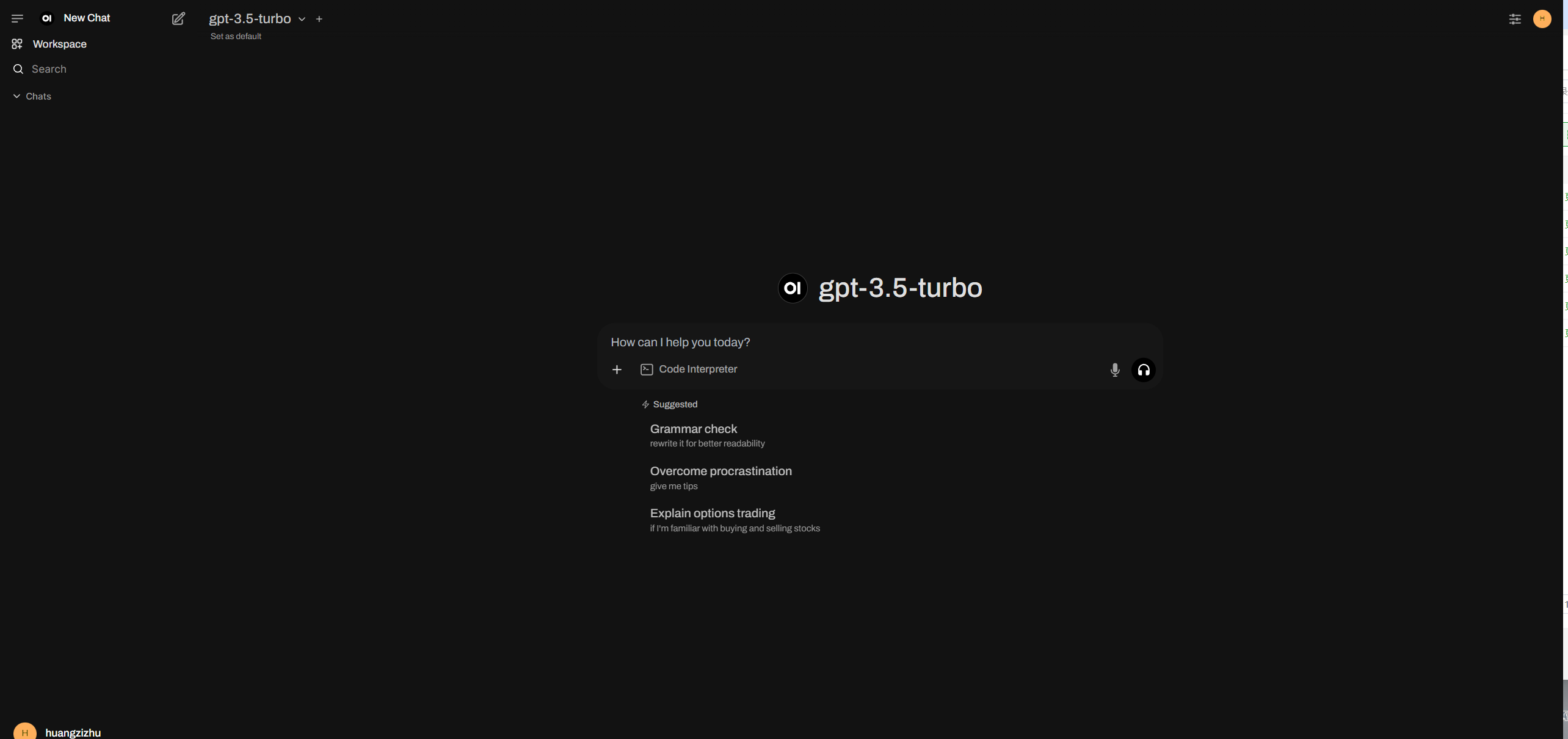Open the Workspace grid icon

point(17,44)
